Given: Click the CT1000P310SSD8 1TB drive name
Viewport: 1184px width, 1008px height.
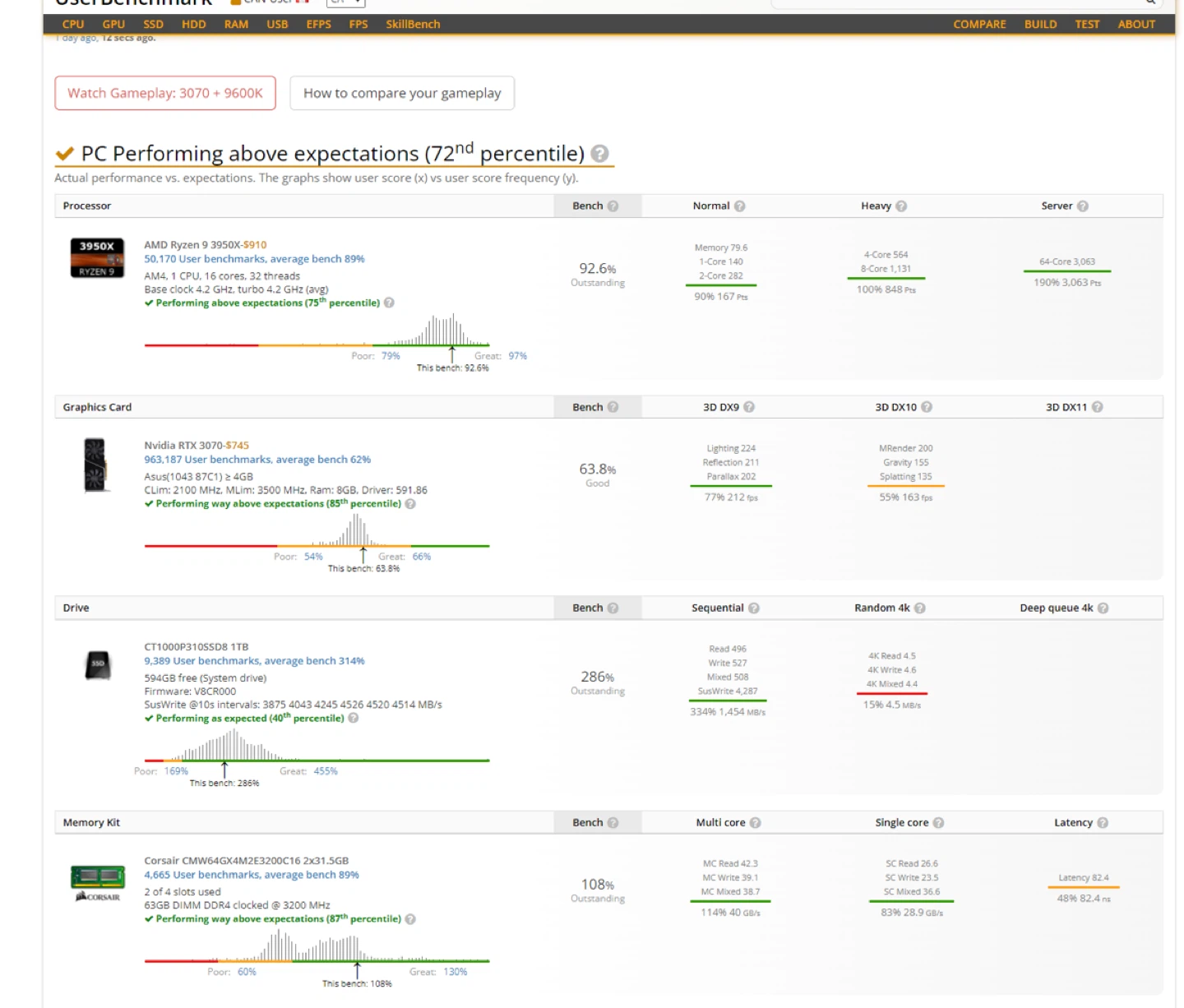Looking at the screenshot, I should pos(197,647).
